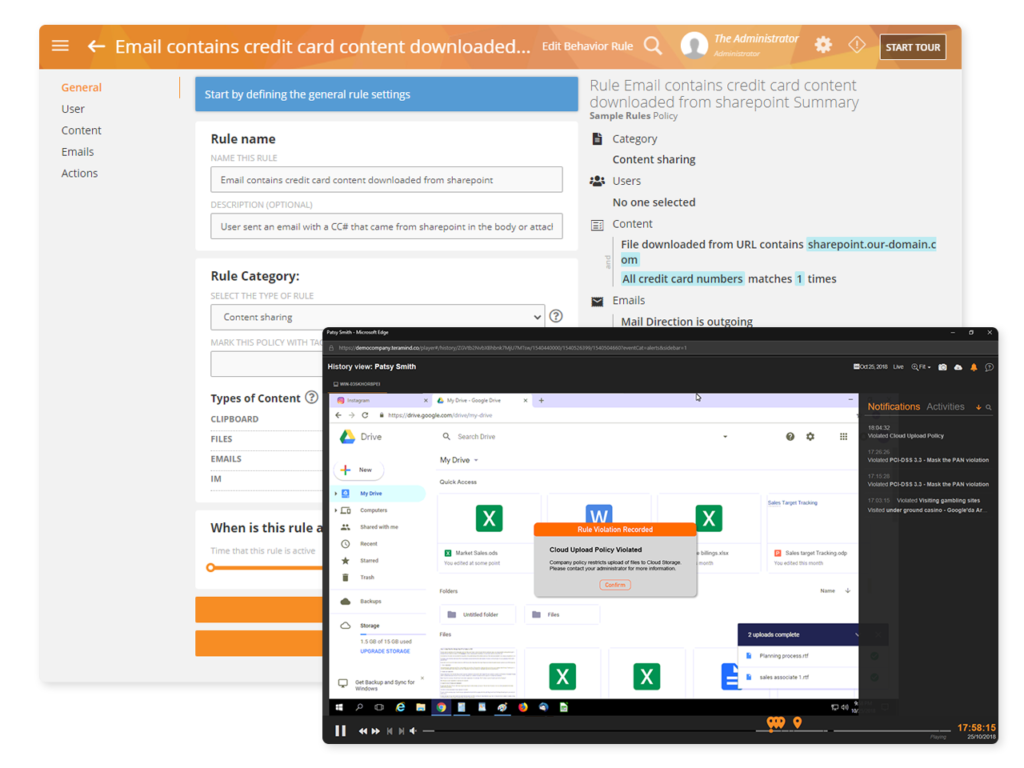Pause the session recording playback
Image resolution: width=1024 pixels, height=768 pixels.
[340, 731]
